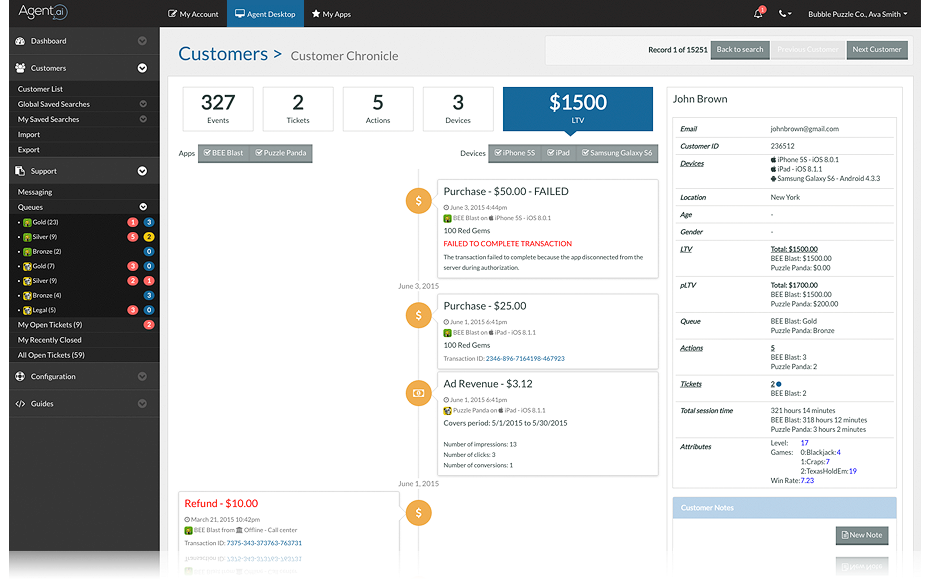This screenshot has height=588, width=939.
Task: Open the Ava Smith account dropdown
Action: tap(858, 14)
